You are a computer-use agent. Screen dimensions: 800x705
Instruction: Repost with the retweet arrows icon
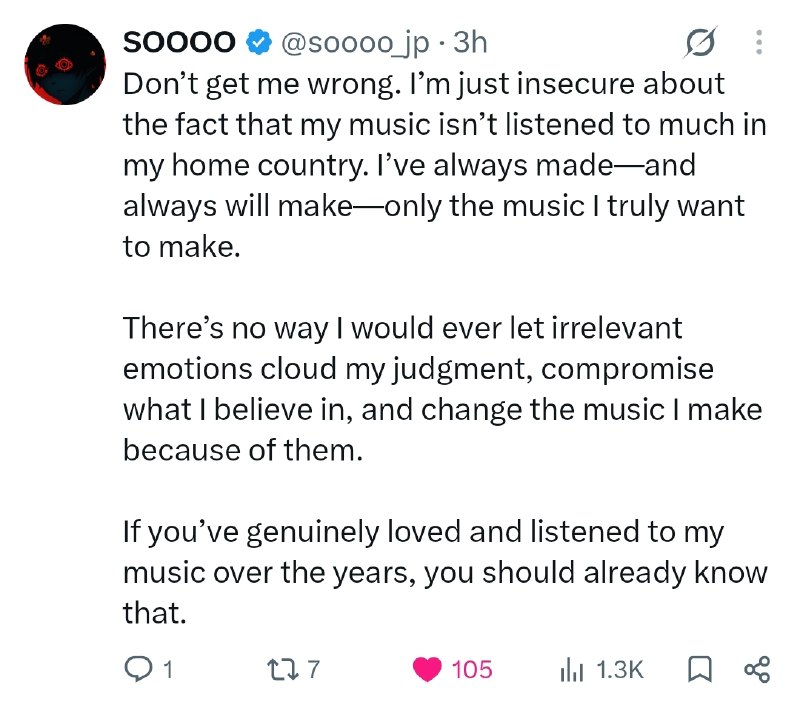(283, 669)
